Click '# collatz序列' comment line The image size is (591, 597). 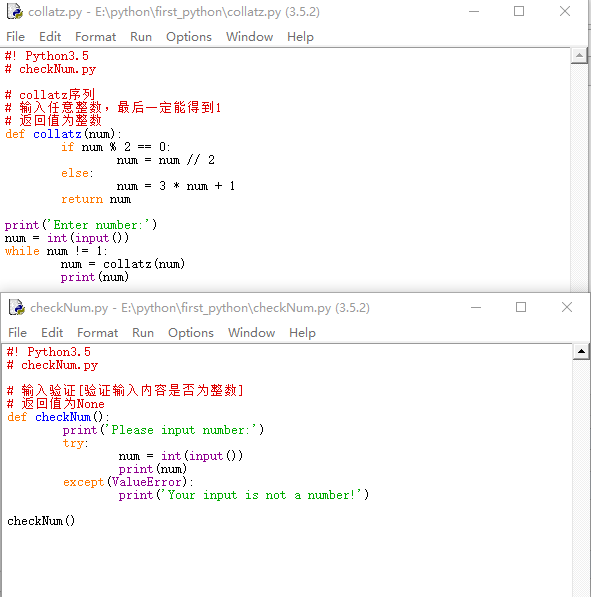50,94
